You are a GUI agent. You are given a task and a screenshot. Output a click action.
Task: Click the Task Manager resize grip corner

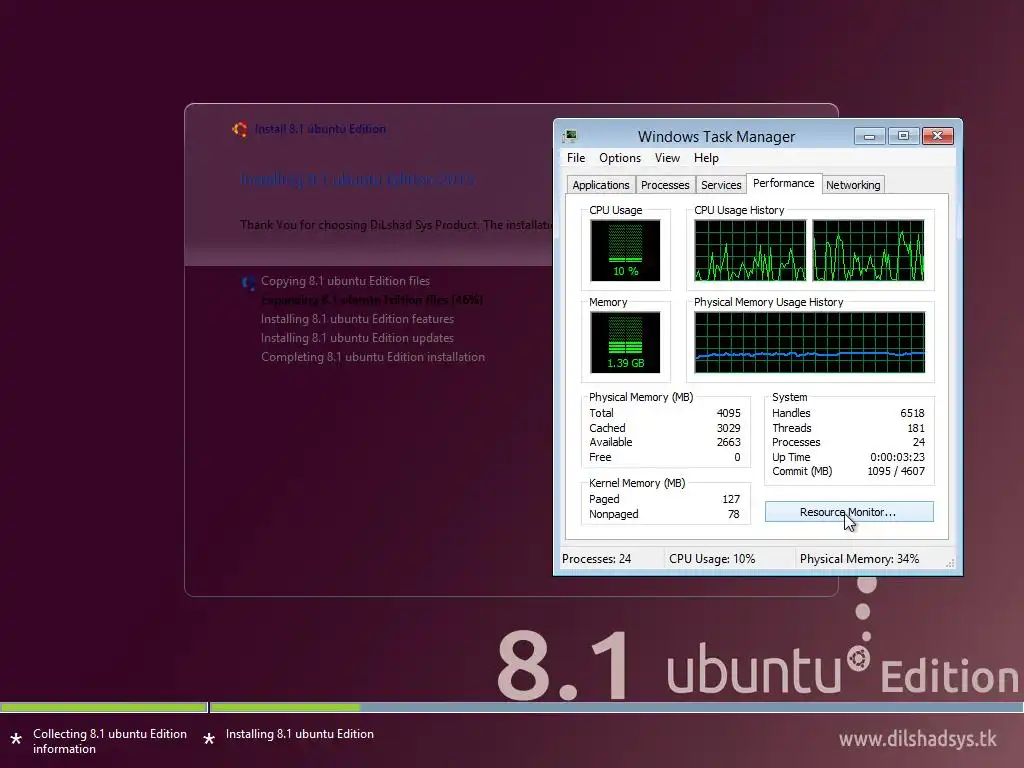tap(950, 563)
